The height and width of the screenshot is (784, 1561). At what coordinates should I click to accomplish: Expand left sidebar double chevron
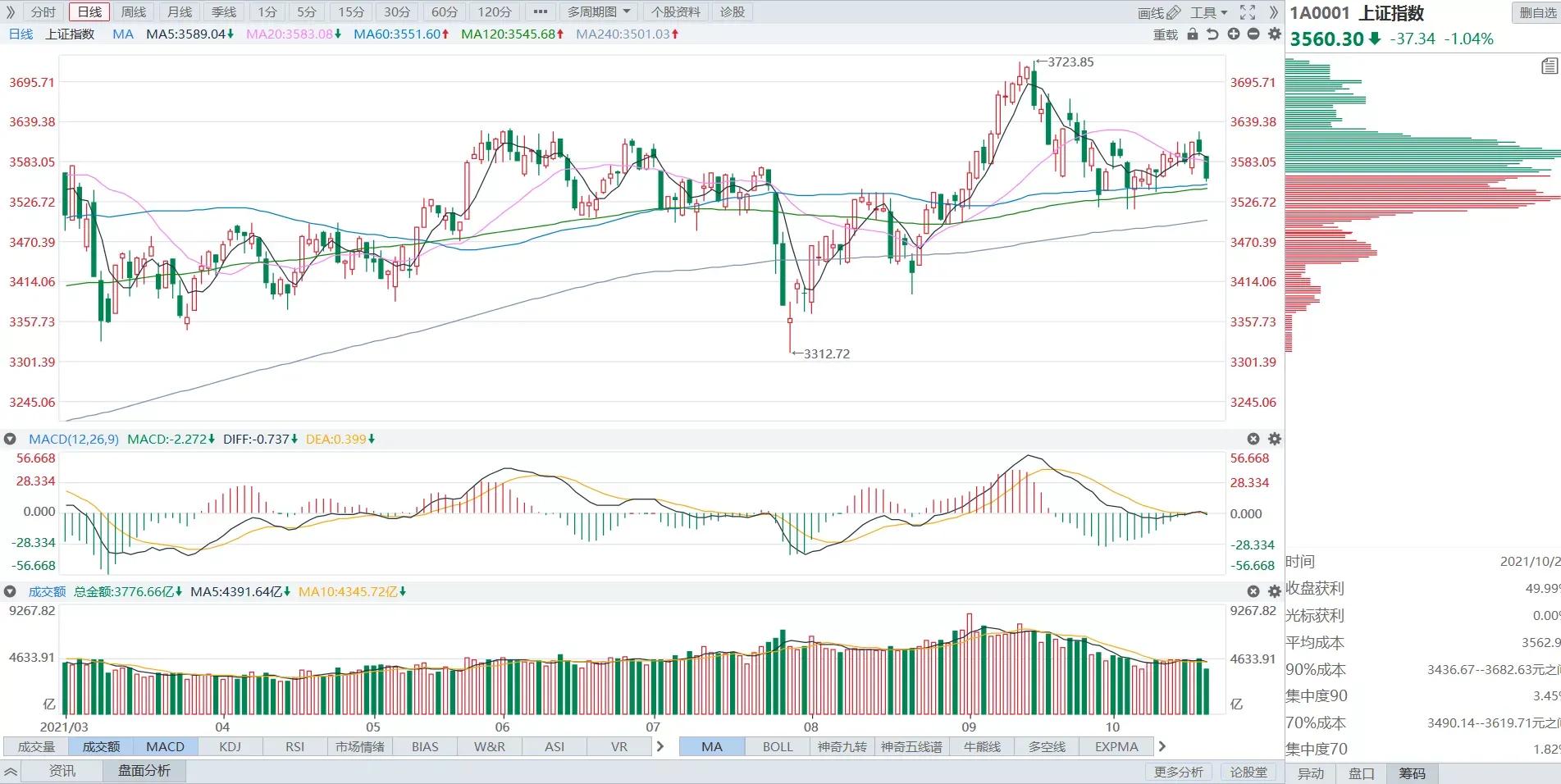[12, 12]
